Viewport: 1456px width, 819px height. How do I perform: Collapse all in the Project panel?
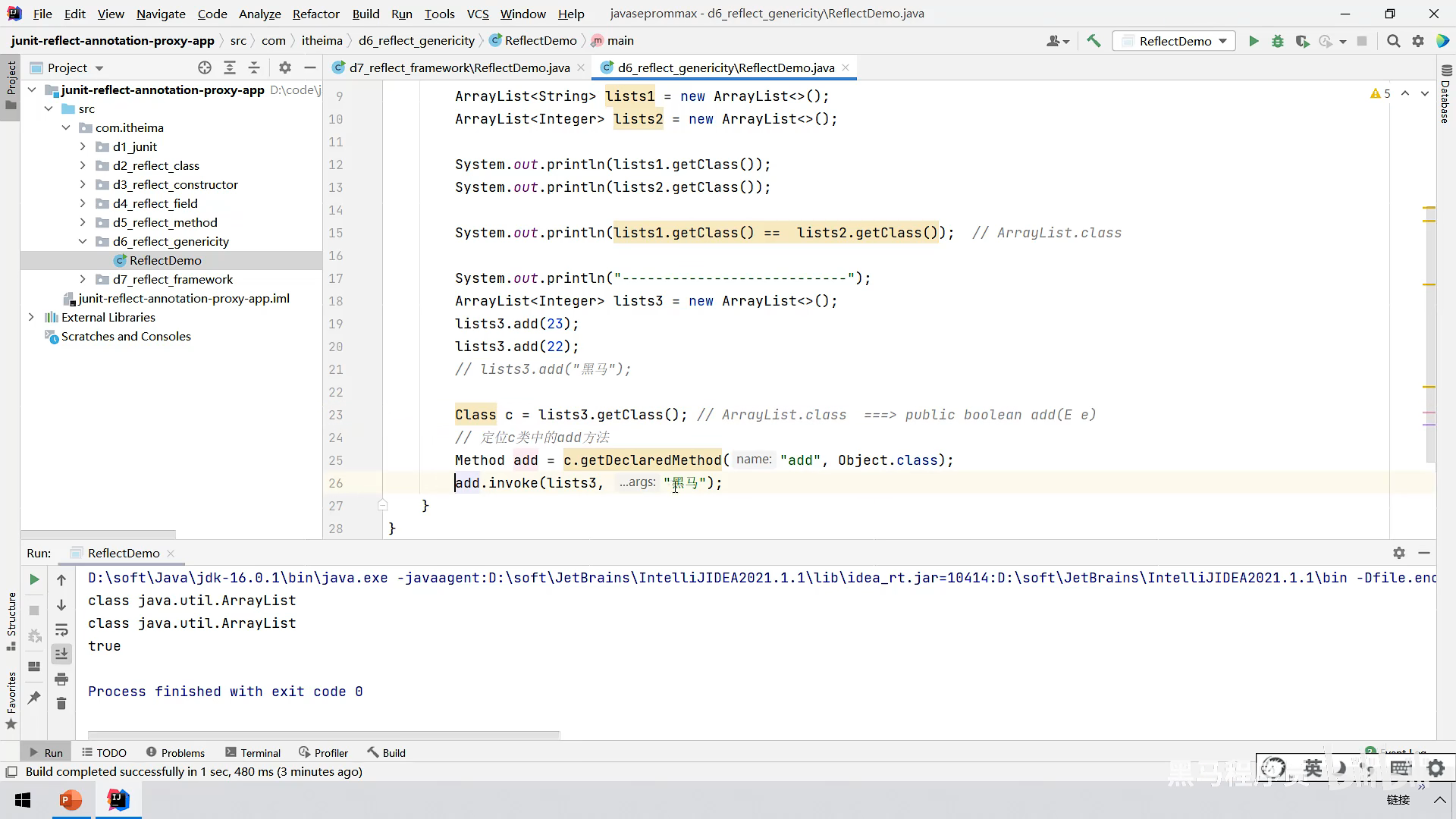pos(254,67)
